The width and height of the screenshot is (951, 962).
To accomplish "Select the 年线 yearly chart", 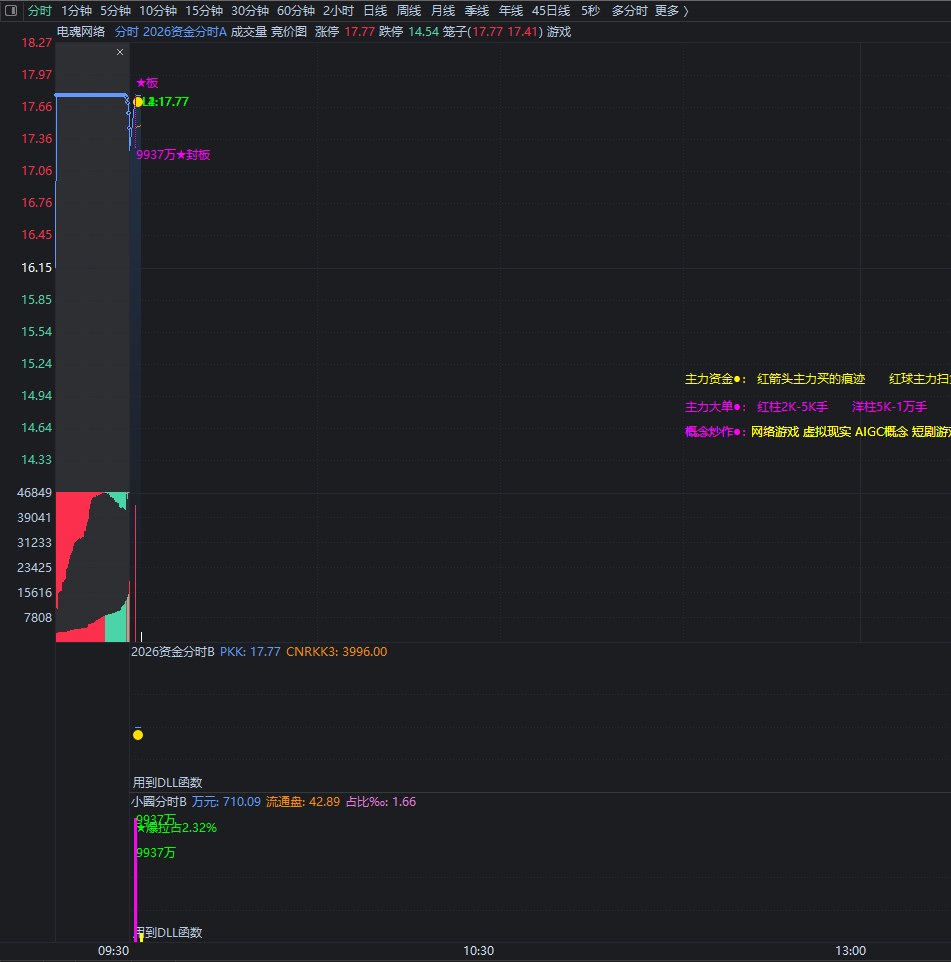I will (510, 11).
